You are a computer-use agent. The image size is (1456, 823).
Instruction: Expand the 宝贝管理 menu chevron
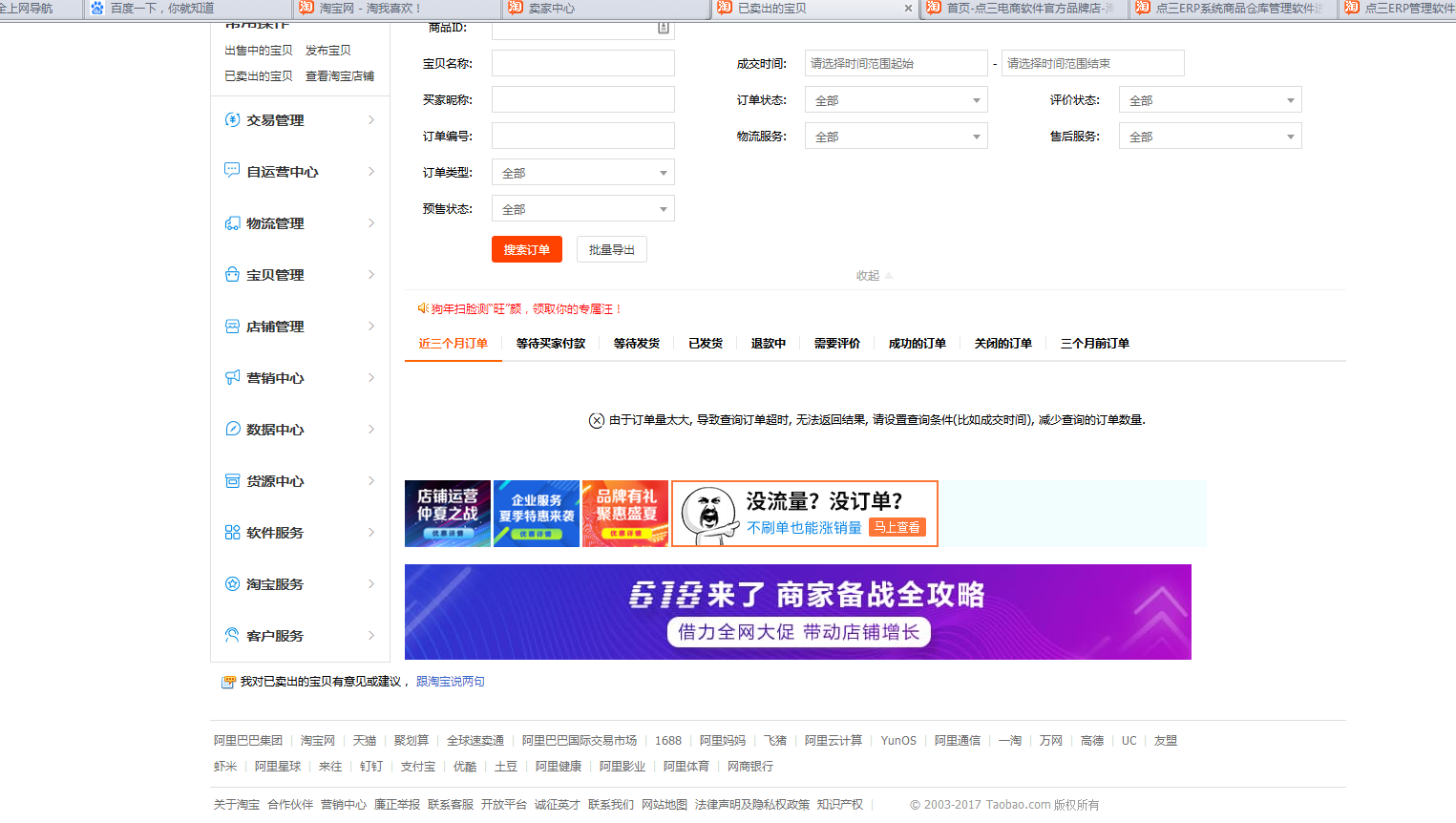(371, 274)
